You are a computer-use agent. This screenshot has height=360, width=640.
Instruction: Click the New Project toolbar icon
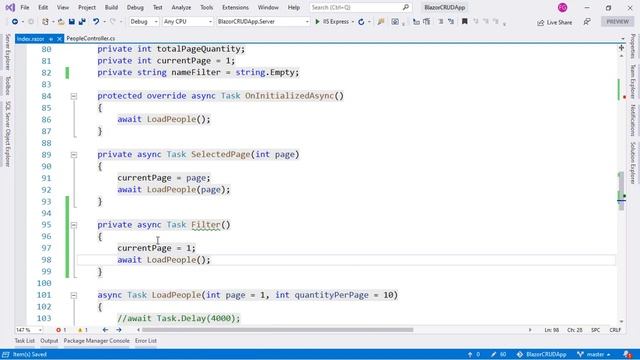45,22
